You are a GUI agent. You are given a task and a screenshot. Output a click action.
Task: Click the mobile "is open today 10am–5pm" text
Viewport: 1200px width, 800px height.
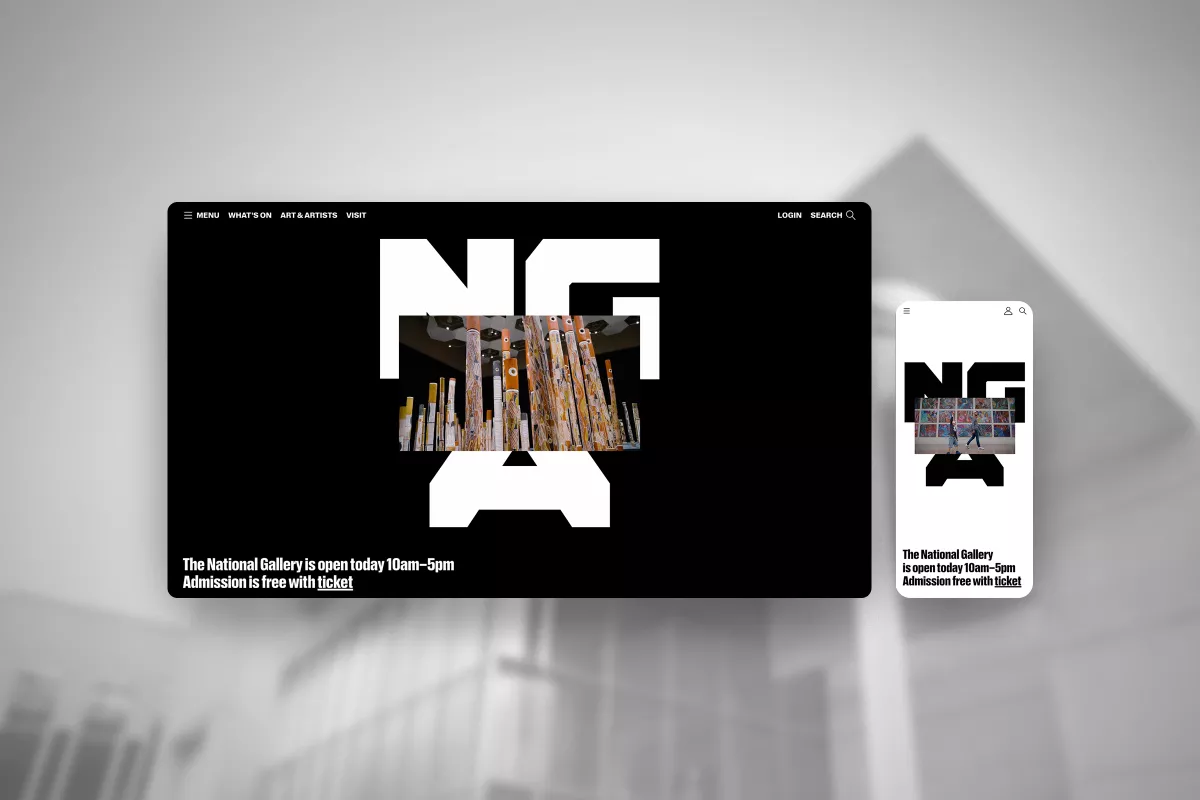[959, 568]
